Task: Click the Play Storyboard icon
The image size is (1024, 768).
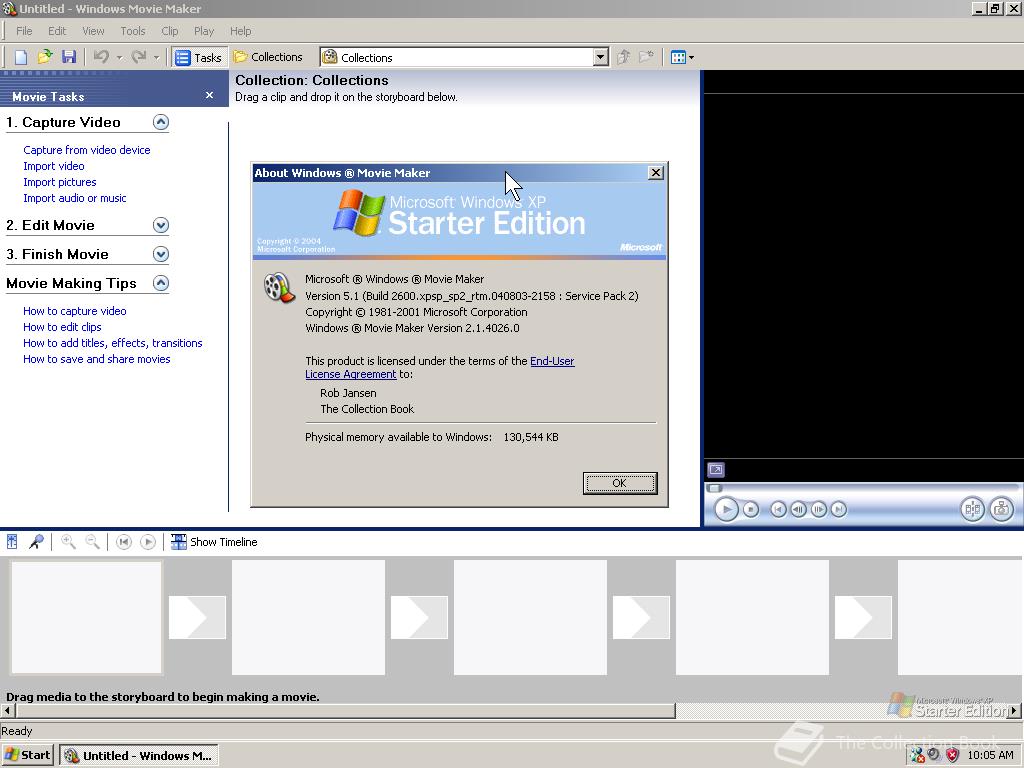Action: point(148,542)
